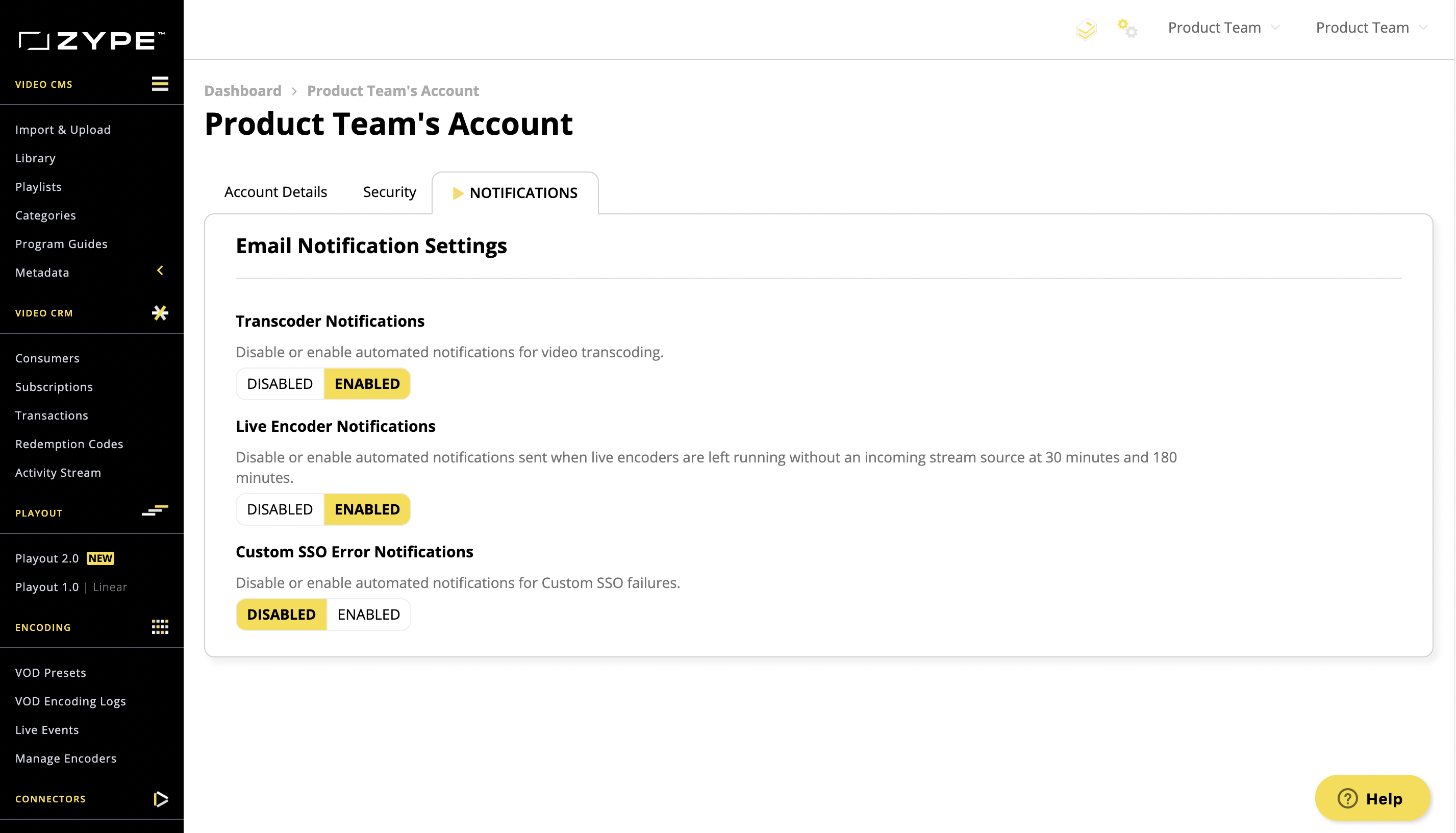Screen dimensions: 1456x833
Task: Click the Video CMS hamburger icon
Action: tap(160, 84)
